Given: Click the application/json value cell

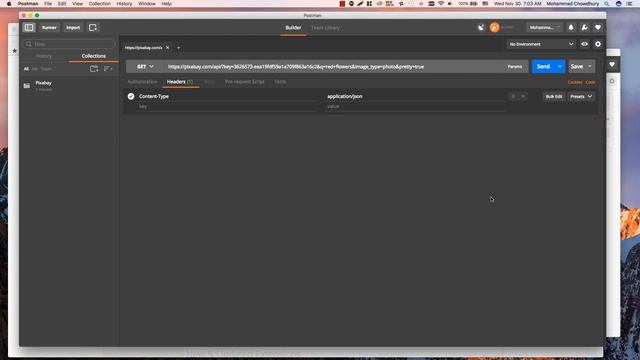Looking at the screenshot, I should point(416,96).
